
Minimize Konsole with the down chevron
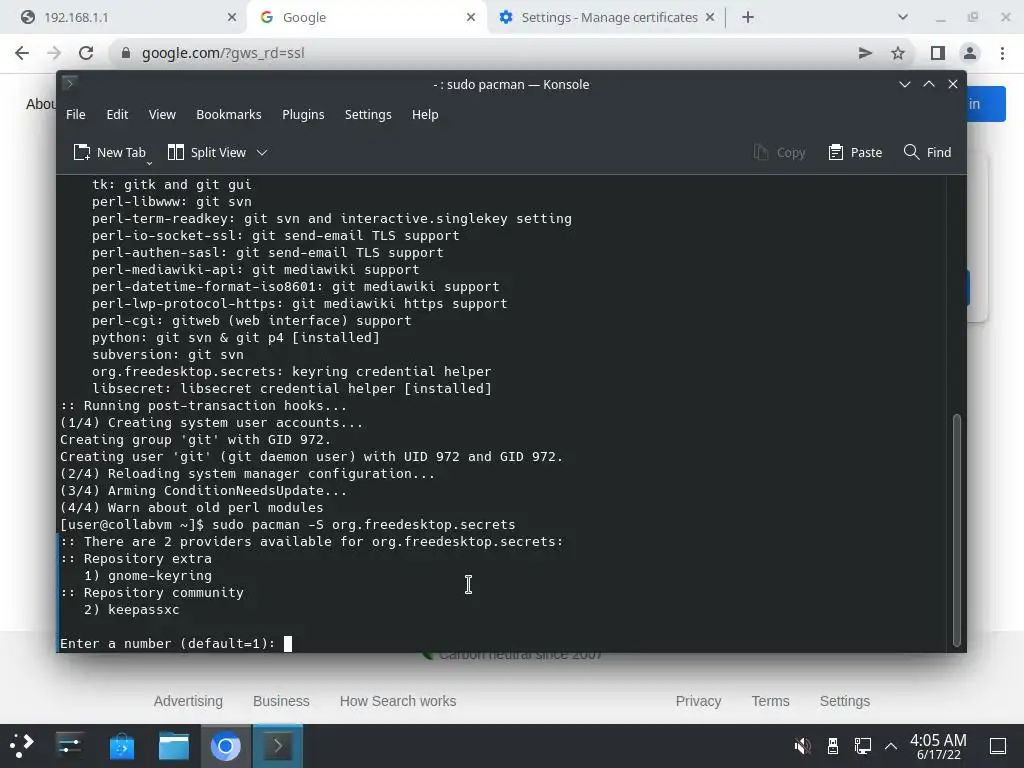[x=904, y=84]
